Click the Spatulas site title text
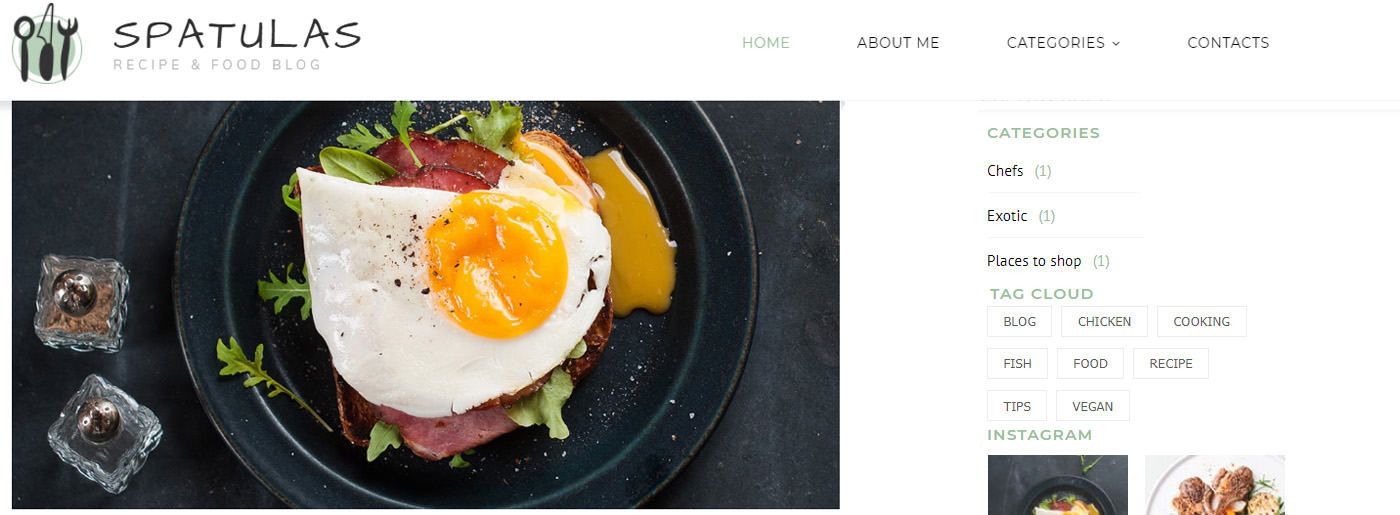Screen dimensions: 1400x515 point(237,36)
